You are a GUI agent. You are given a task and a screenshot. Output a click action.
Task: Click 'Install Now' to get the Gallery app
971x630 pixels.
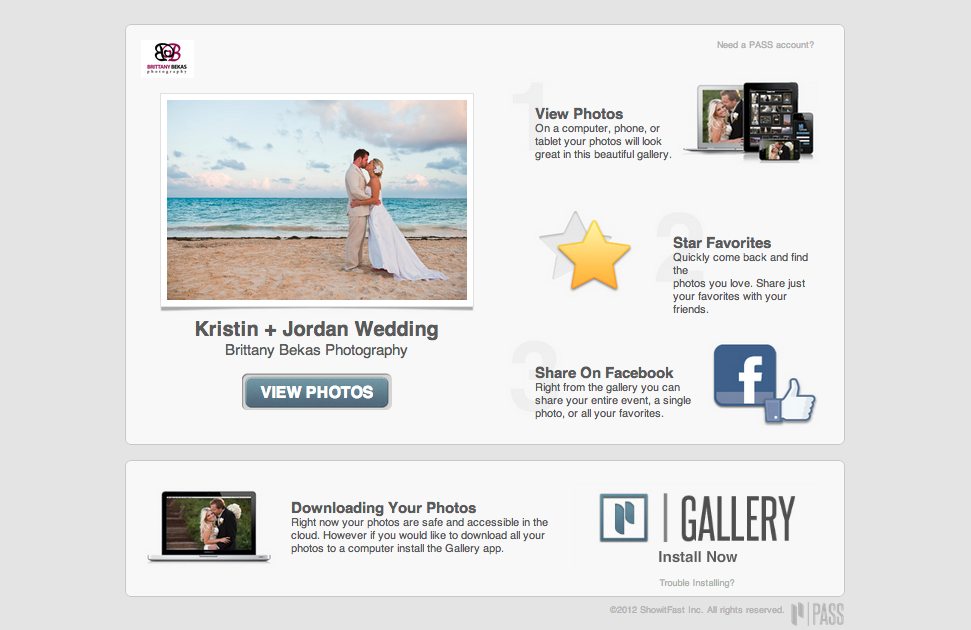697,557
